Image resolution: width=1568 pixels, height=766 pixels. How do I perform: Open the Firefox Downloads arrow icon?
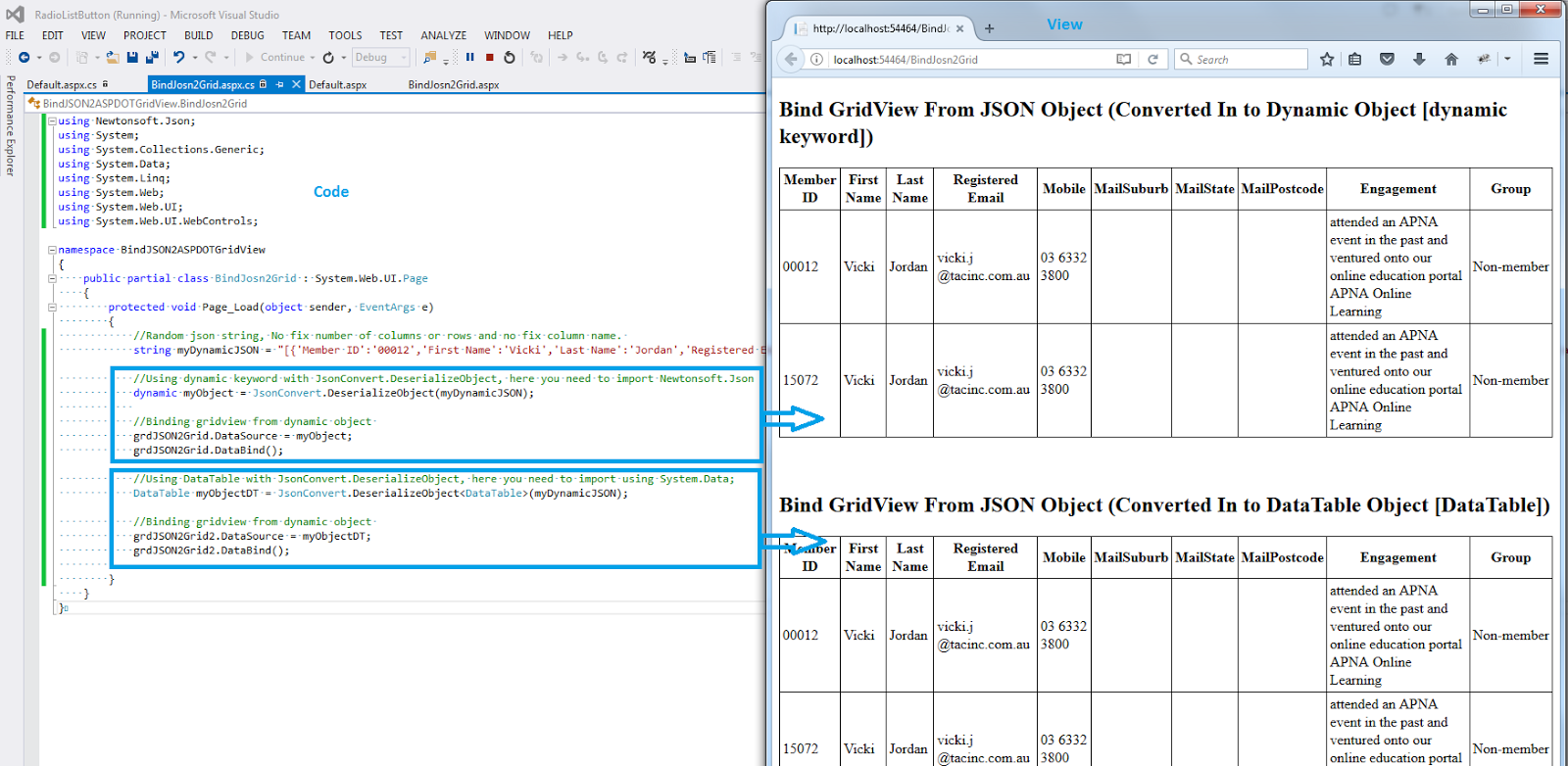pyautogui.click(x=1419, y=59)
